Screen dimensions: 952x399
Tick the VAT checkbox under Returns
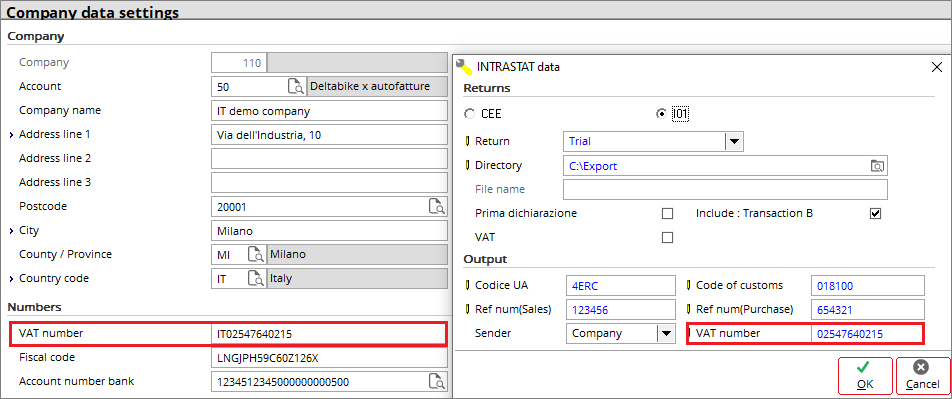pyautogui.click(x=667, y=237)
